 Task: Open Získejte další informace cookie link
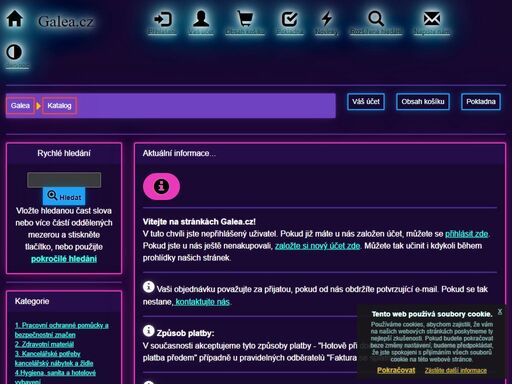(456, 370)
